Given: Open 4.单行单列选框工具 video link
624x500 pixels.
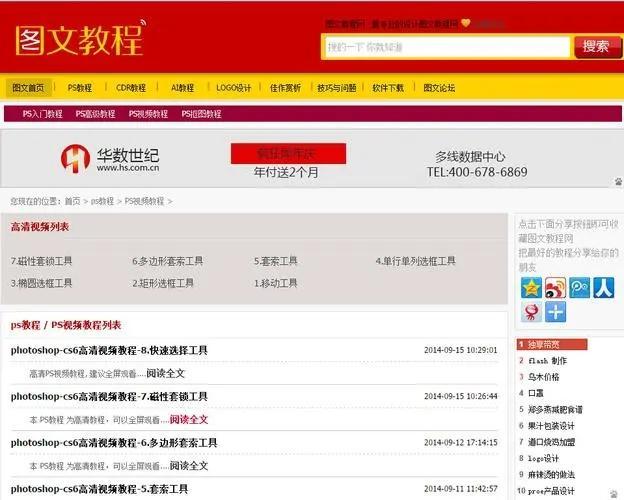Looking at the screenshot, I should point(415,261).
